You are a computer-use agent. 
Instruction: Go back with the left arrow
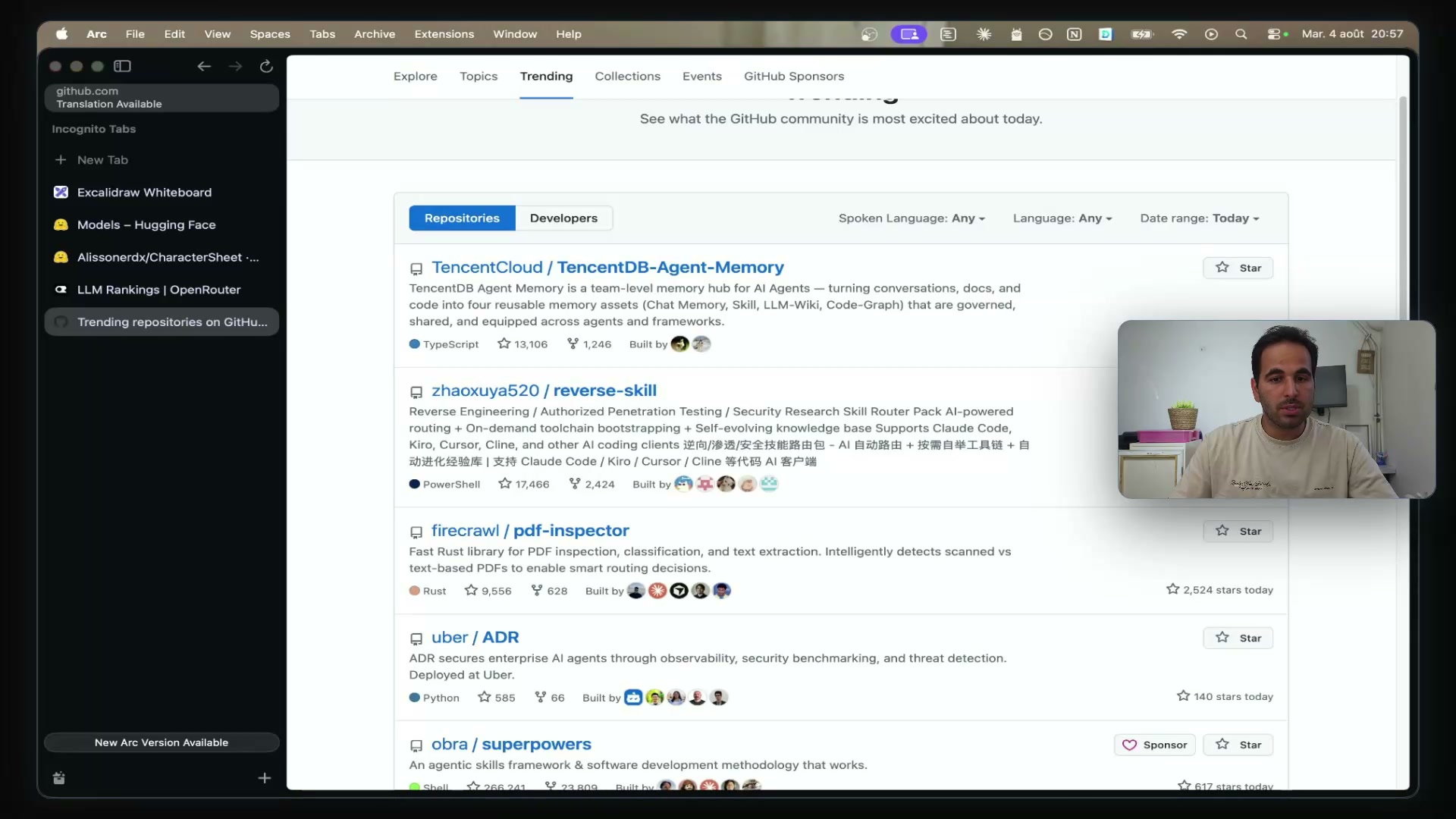(x=204, y=66)
